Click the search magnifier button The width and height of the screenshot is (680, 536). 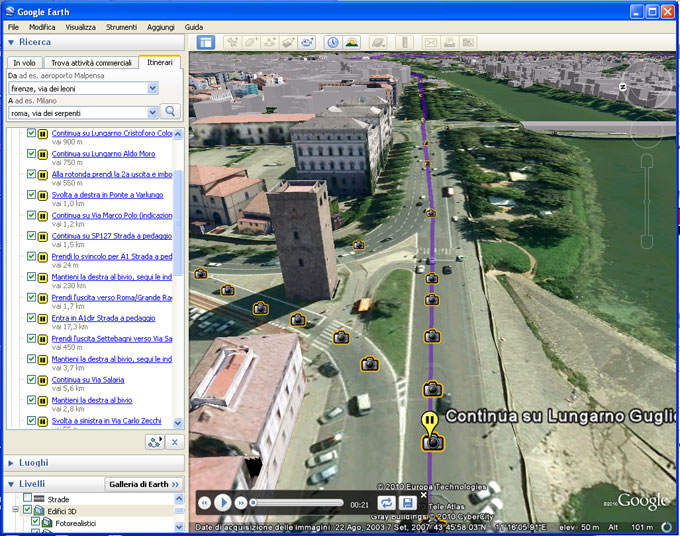[170, 111]
